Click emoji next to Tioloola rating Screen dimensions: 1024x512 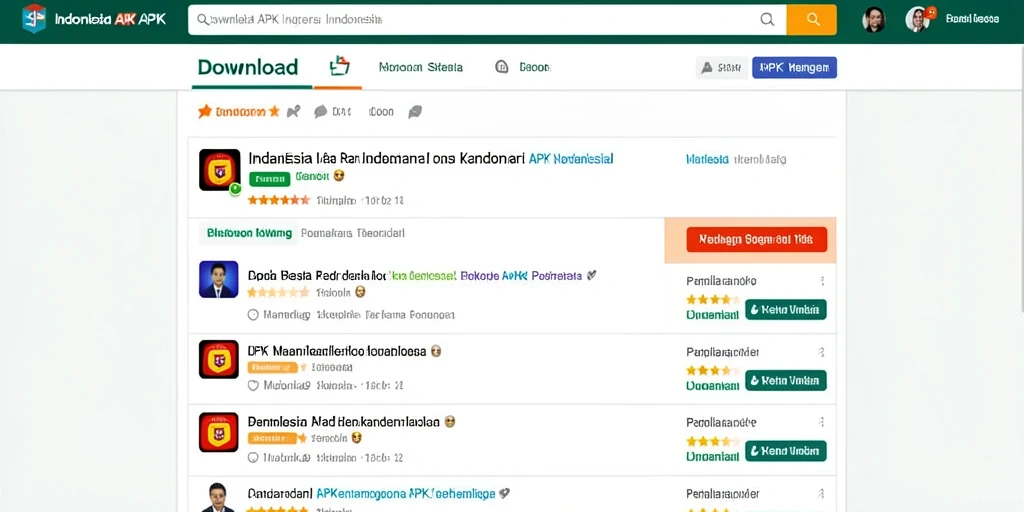coord(360,292)
